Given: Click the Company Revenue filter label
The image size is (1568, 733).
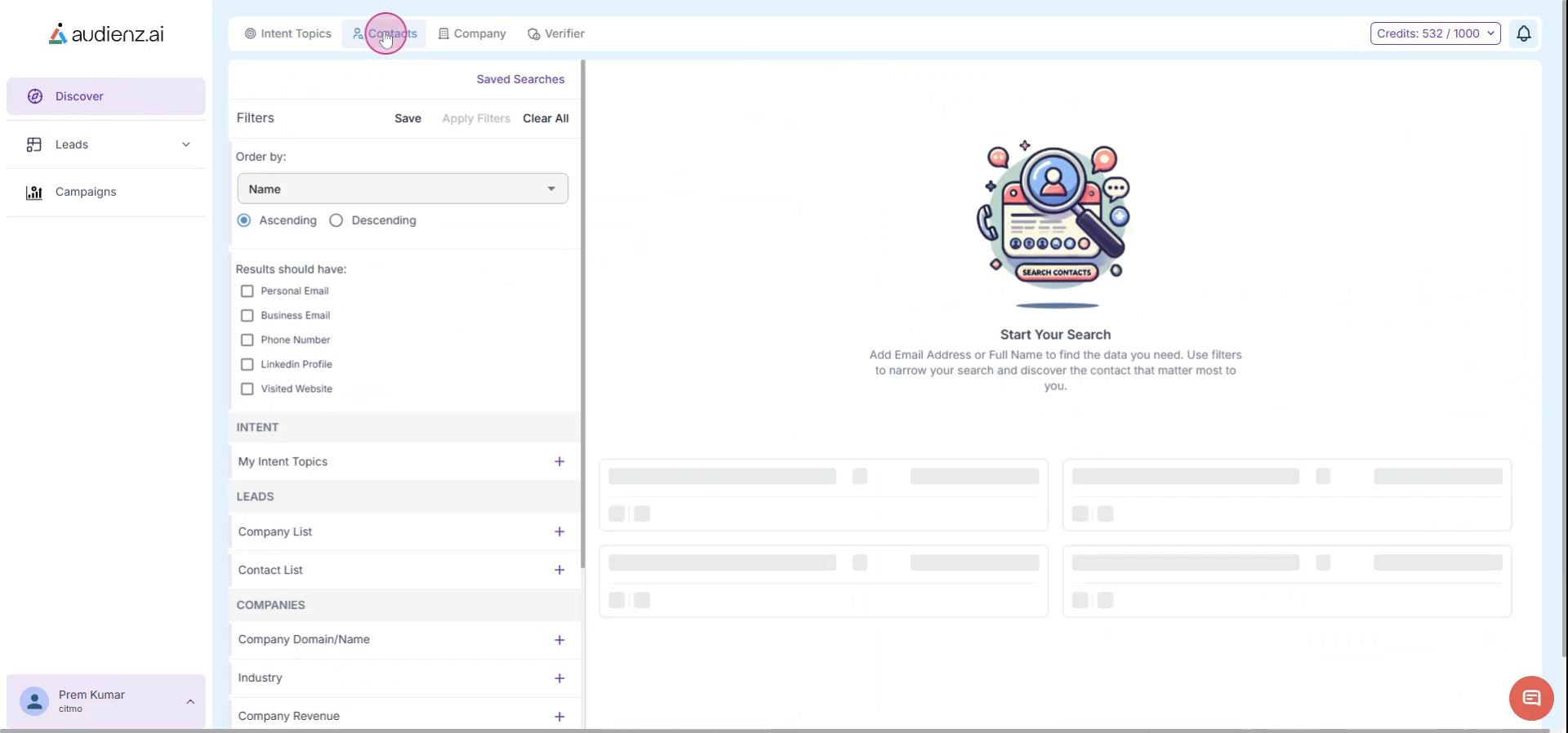Looking at the screenshot, I should [289, 717].
